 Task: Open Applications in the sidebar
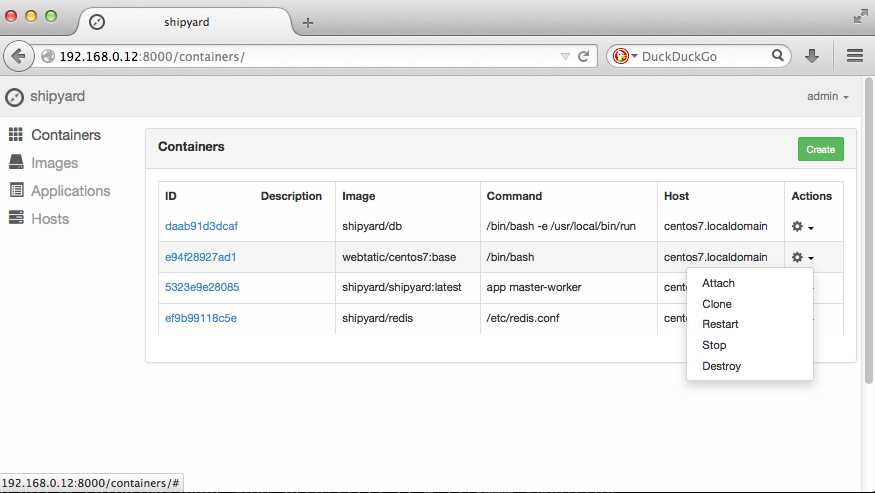click(71, 191)
